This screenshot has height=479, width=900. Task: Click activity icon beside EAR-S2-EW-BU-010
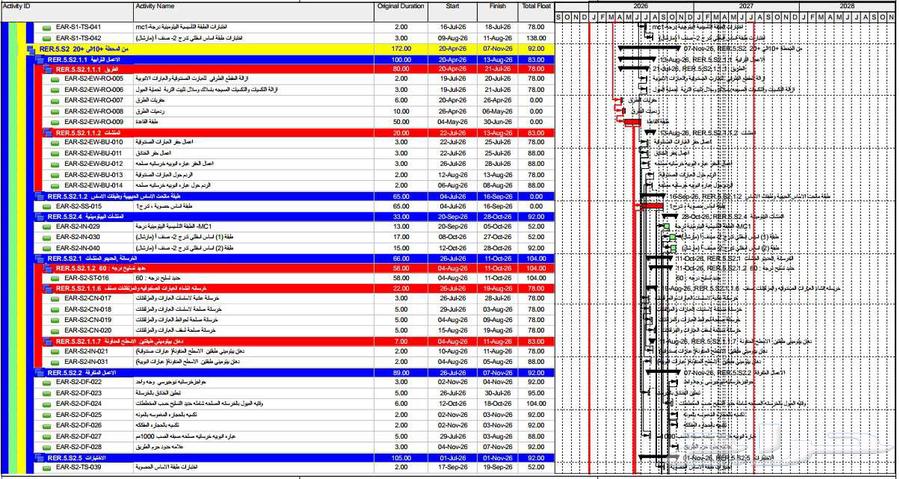(55, 142)
